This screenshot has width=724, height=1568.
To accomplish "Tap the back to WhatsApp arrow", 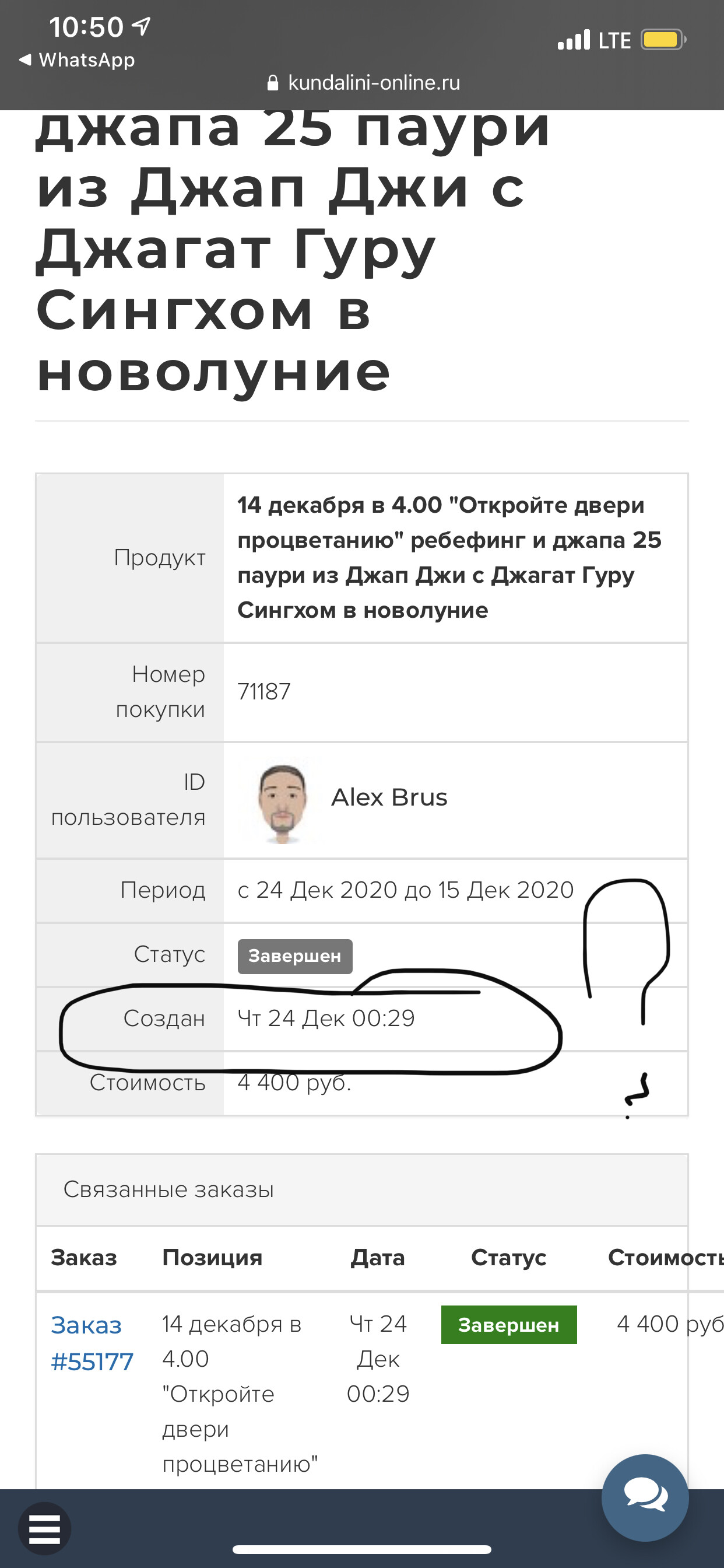I will pyautogui.click(x=25, y=60).
